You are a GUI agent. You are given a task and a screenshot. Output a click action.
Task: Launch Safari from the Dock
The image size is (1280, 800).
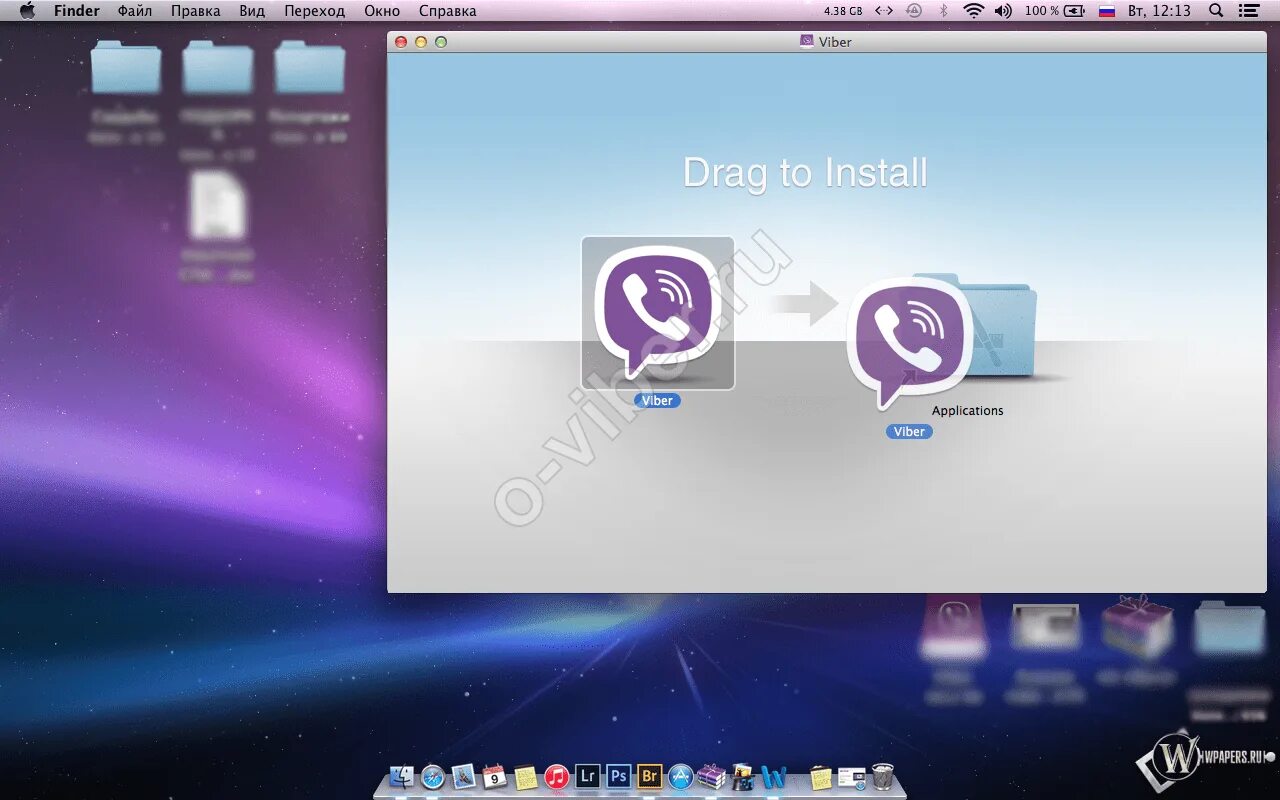tap(433, 776)
